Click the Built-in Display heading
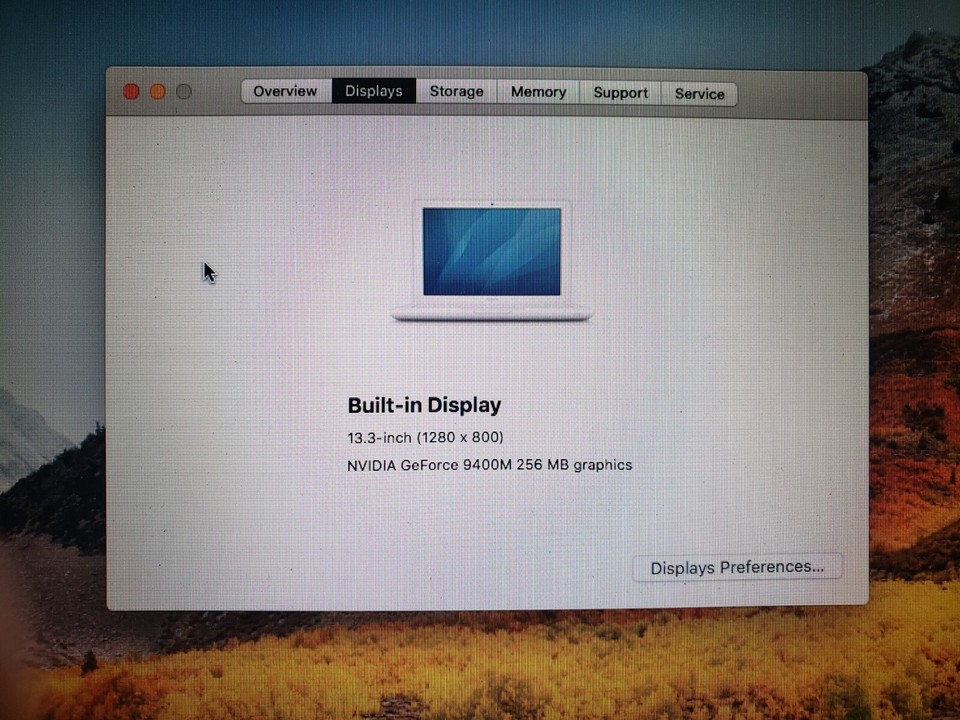960x720 pixels. pyautogui.click(x=424, y=405)
